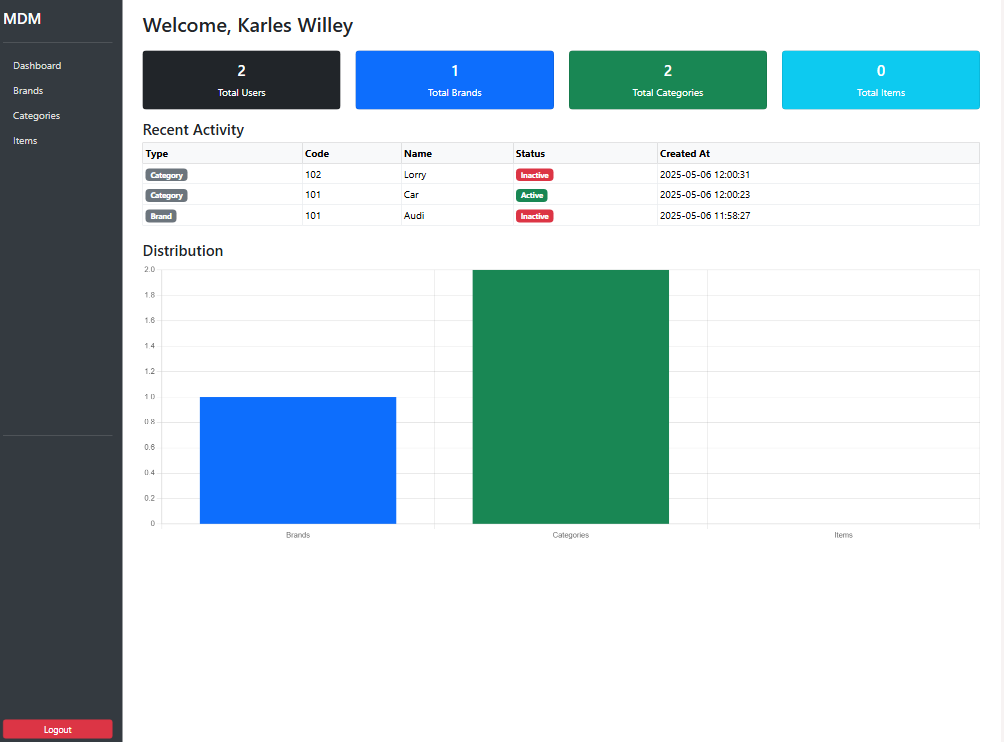The image size is (1004, 742).
Task: Click the Inactive badge in the Audi row
Action: click(535, 216)
